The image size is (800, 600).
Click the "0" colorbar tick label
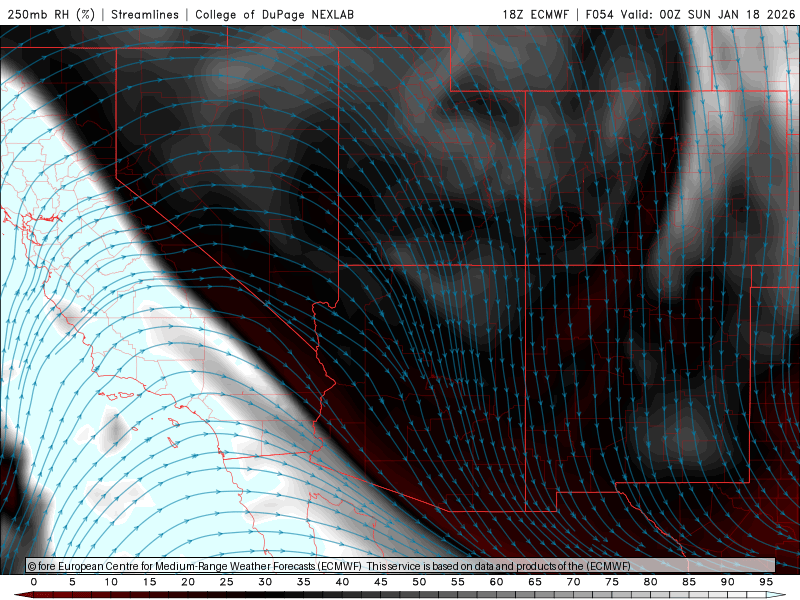(34, 582)
